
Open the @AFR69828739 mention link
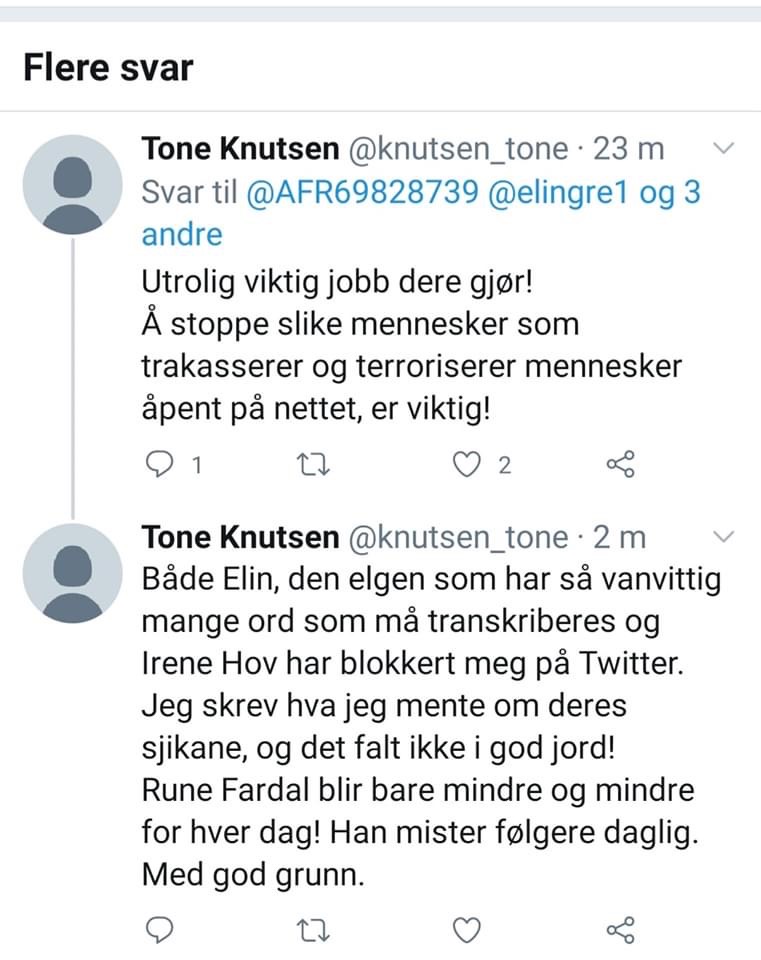pos(362,192)
